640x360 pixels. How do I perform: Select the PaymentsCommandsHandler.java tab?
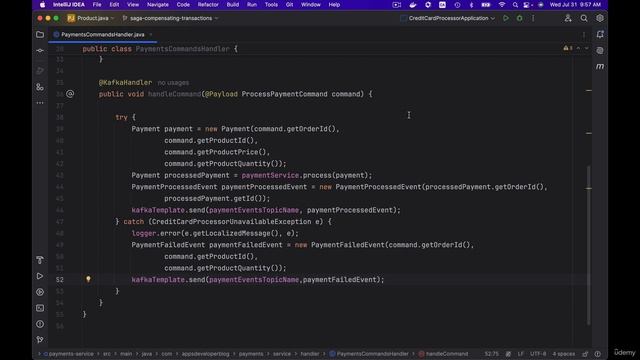[102, 35]
